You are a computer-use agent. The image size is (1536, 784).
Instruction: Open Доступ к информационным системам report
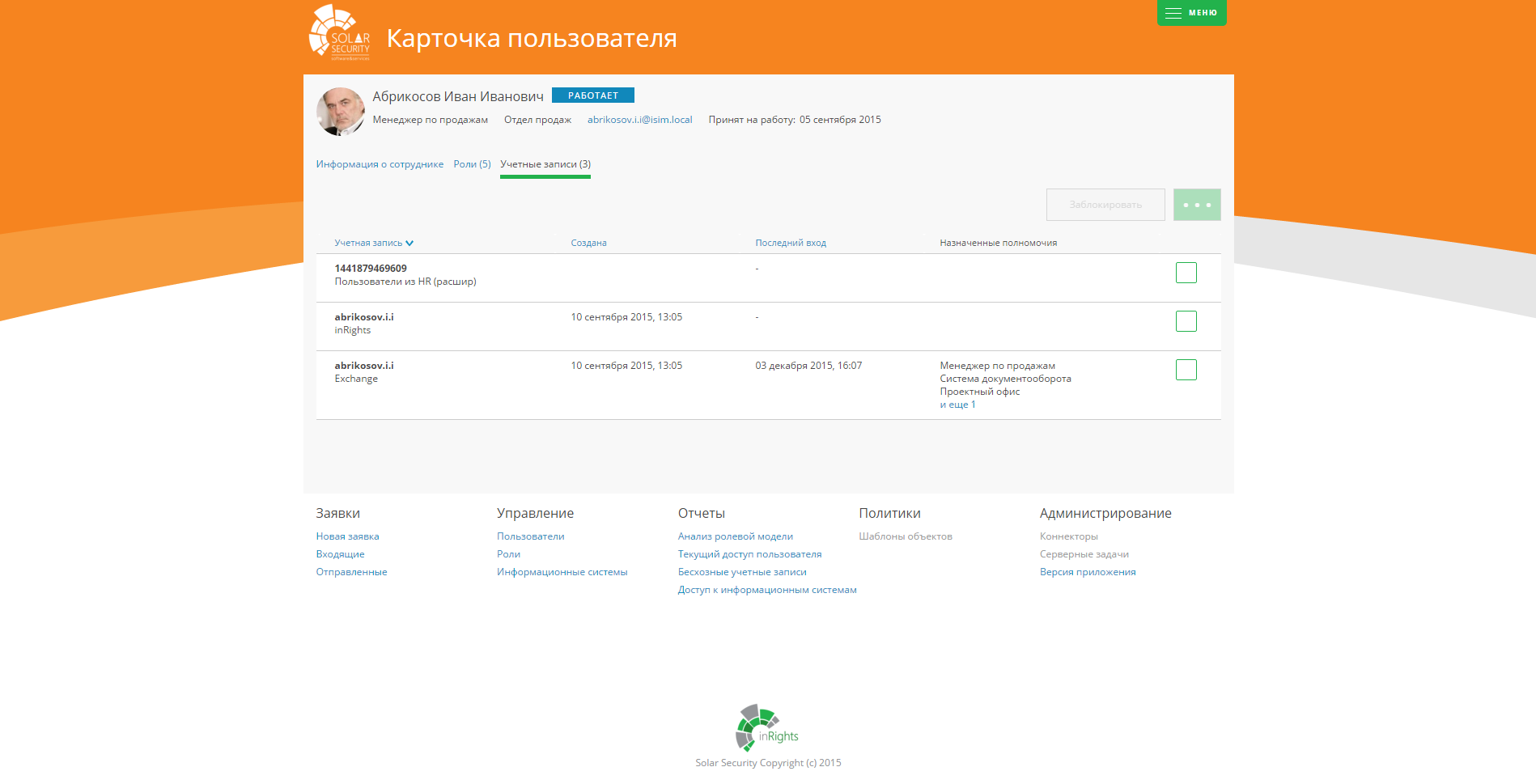tap(767, 590)
